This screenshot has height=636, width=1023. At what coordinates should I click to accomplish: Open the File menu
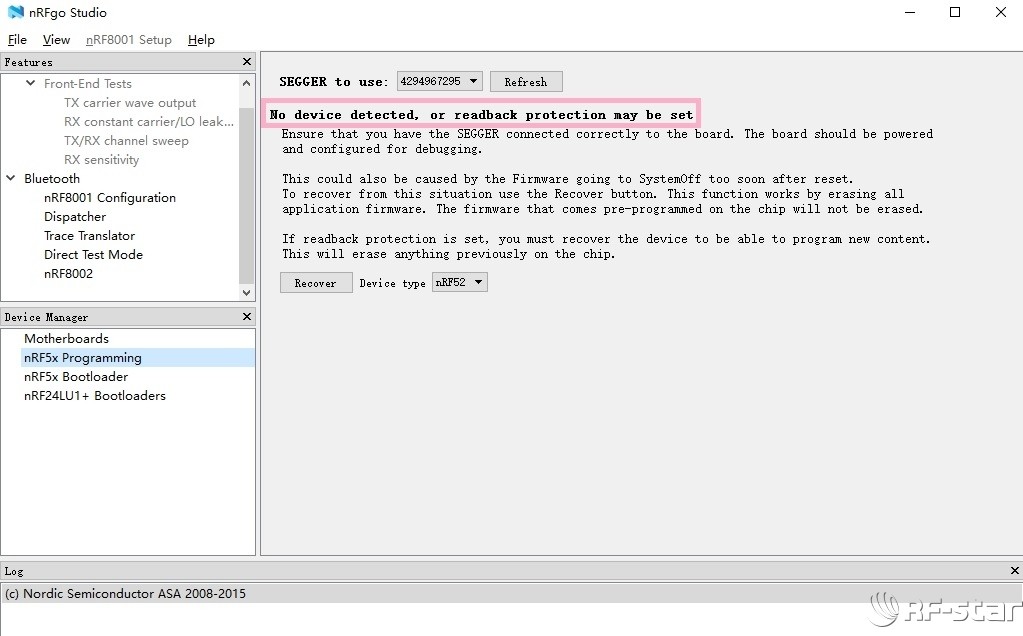pos(17,40)
